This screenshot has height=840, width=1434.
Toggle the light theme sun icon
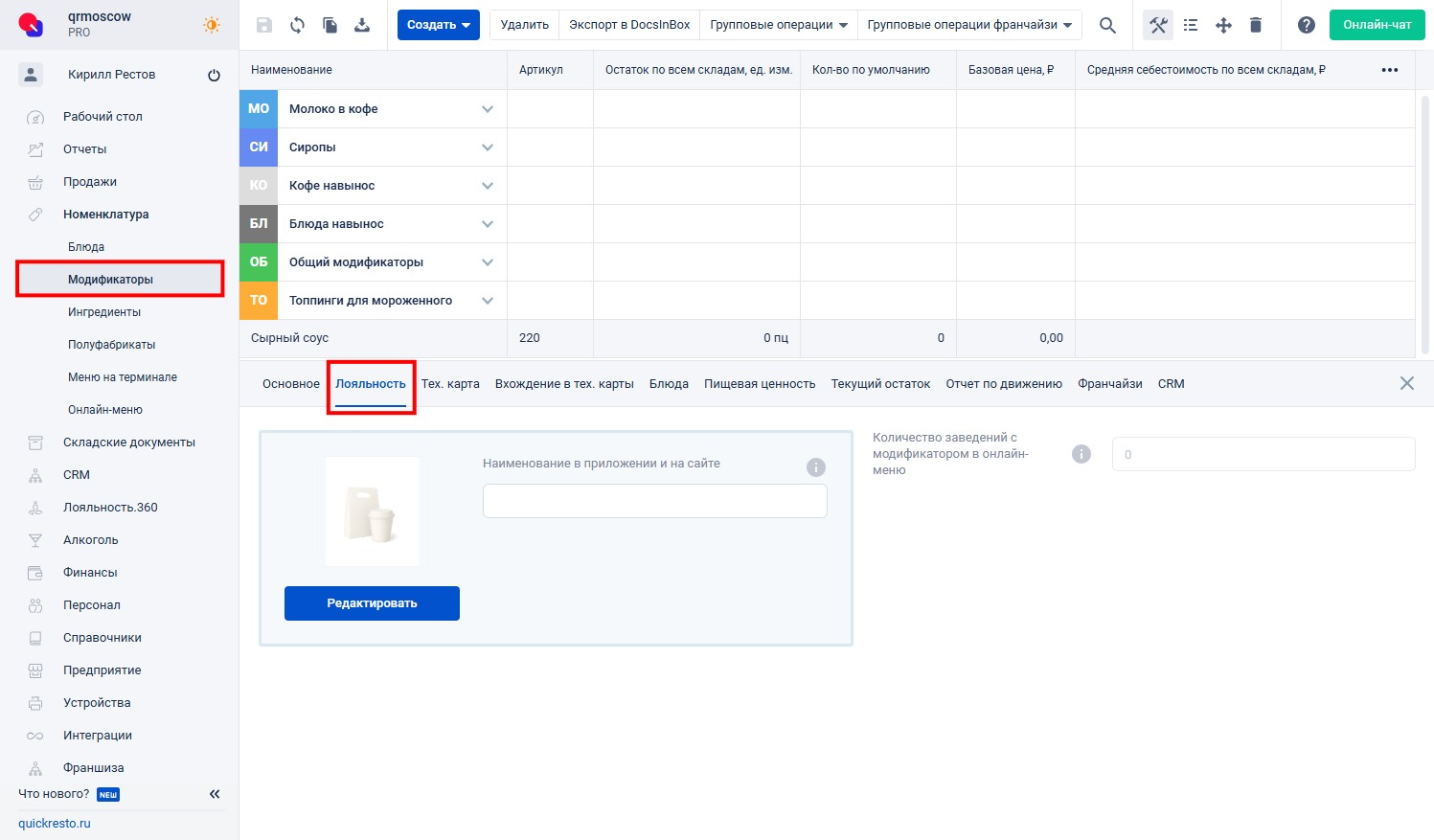pyautogui.click(x=211, y=25)
